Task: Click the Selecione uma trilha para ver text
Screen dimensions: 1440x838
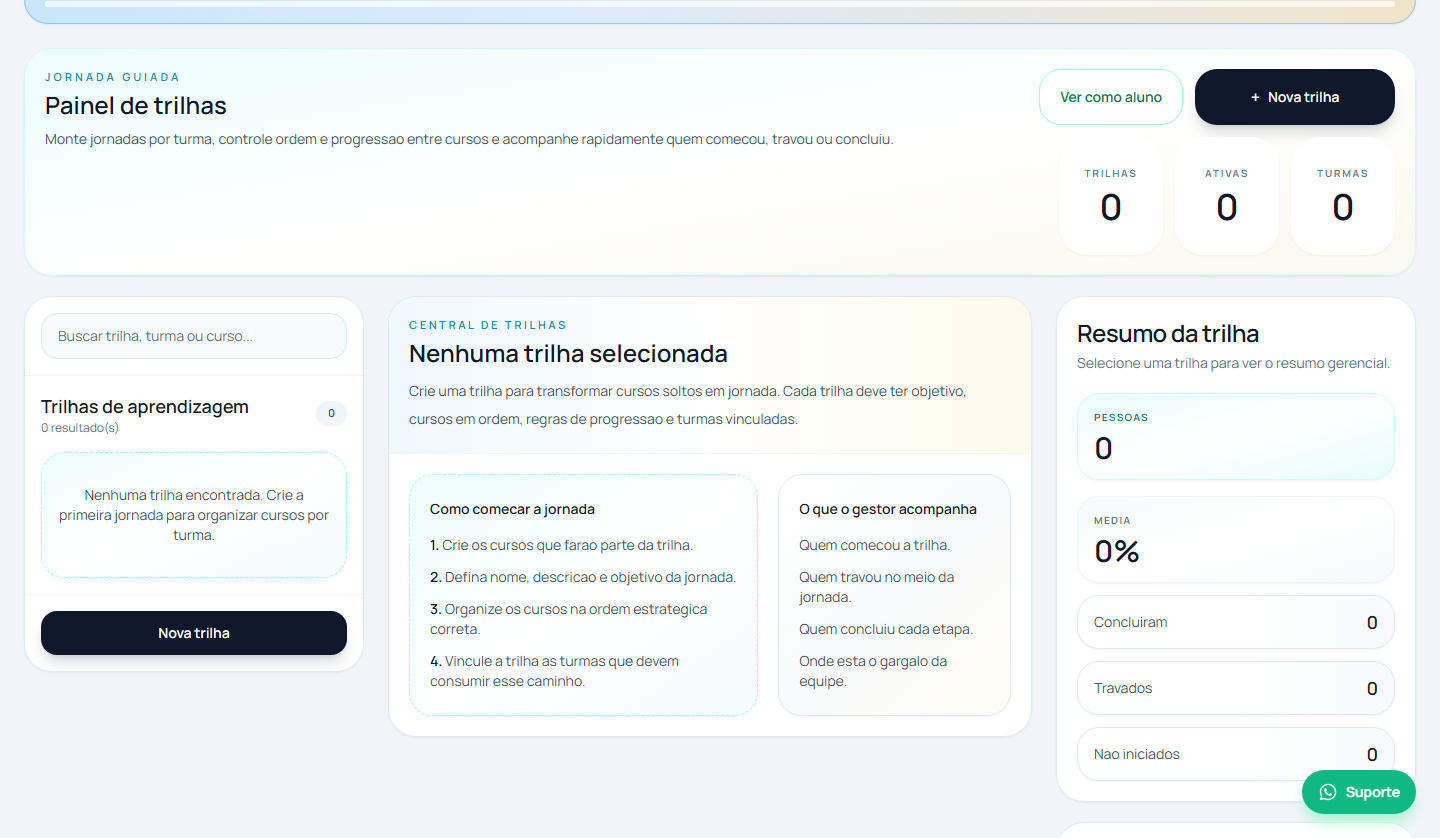Action: [1233, 363]
